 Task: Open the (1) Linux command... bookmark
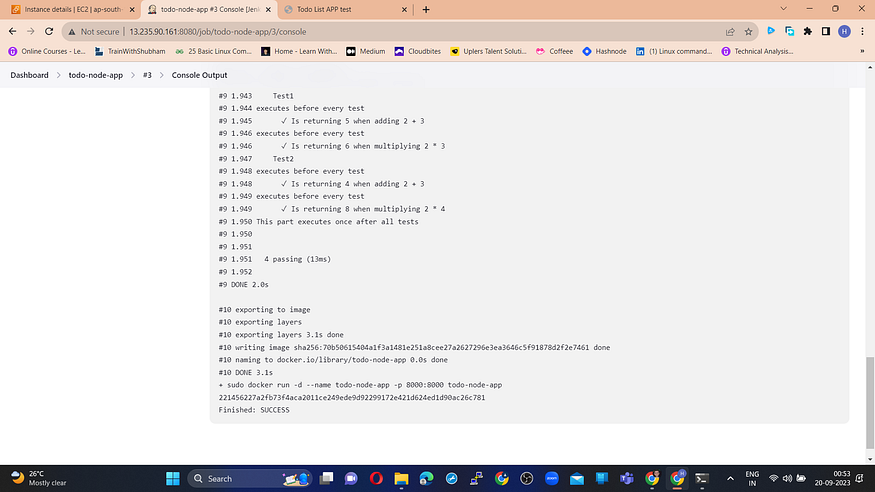pos(674,51)
